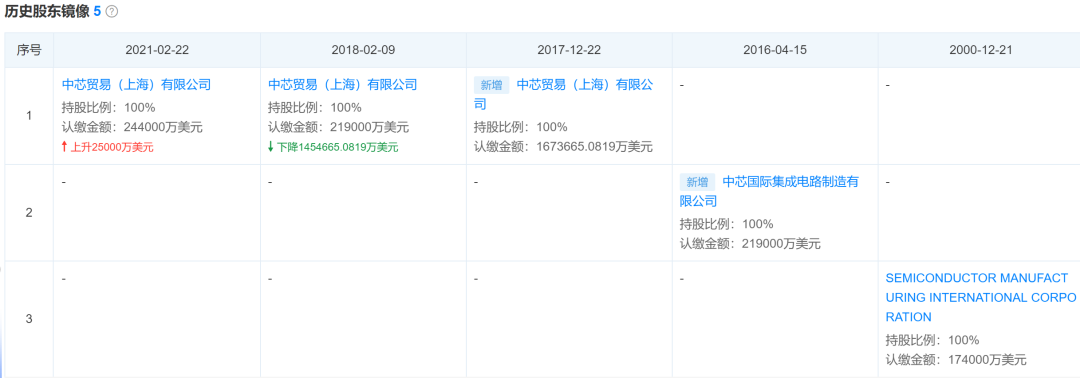Click row number 2 in the 序号 column

(29, 213)
